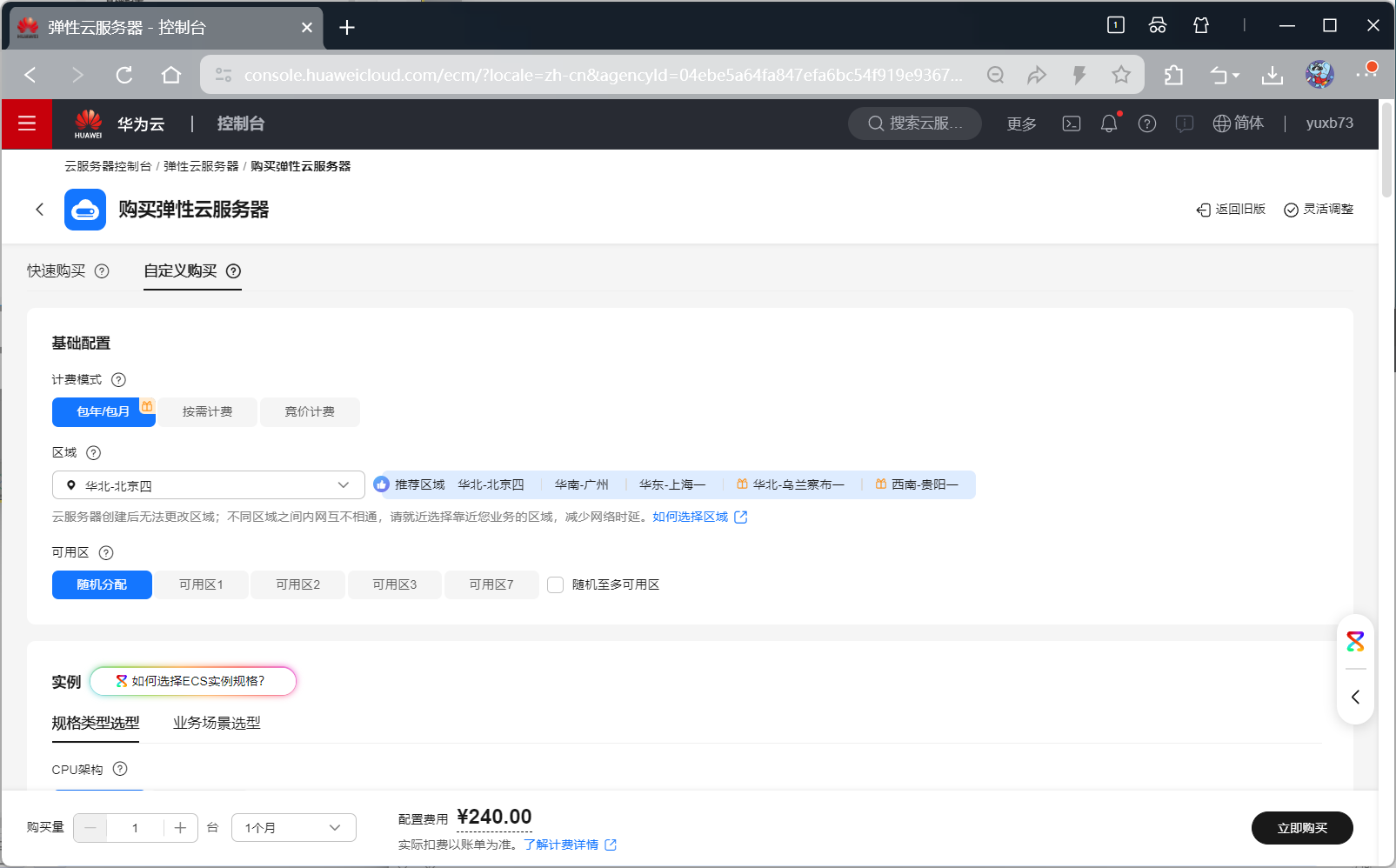Image resolution: width=1396 pixels, height=868 pixels.
Task: Open the red hamburger navigation menu
Action: point(27,124)
